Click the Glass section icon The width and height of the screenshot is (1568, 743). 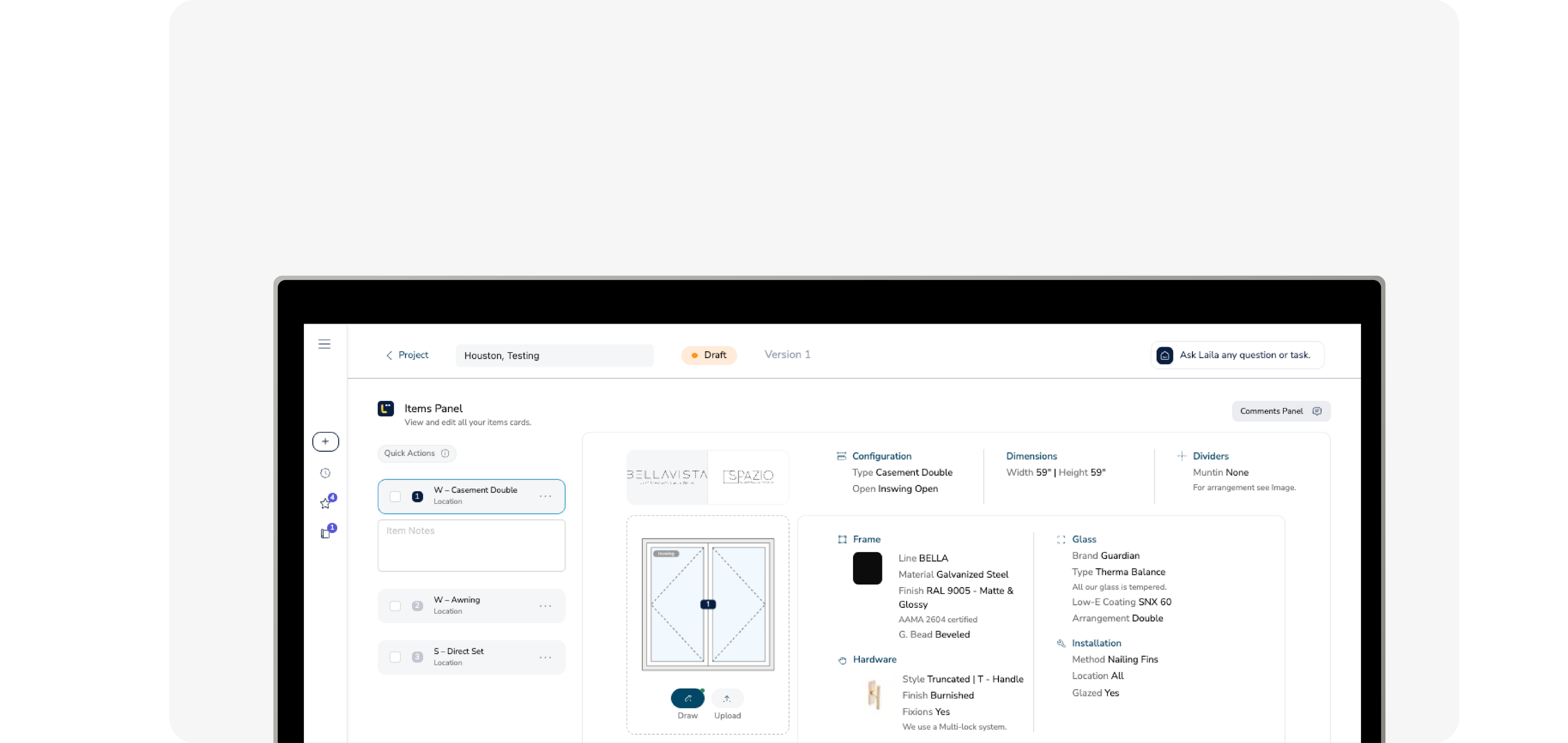point(1061,539)
